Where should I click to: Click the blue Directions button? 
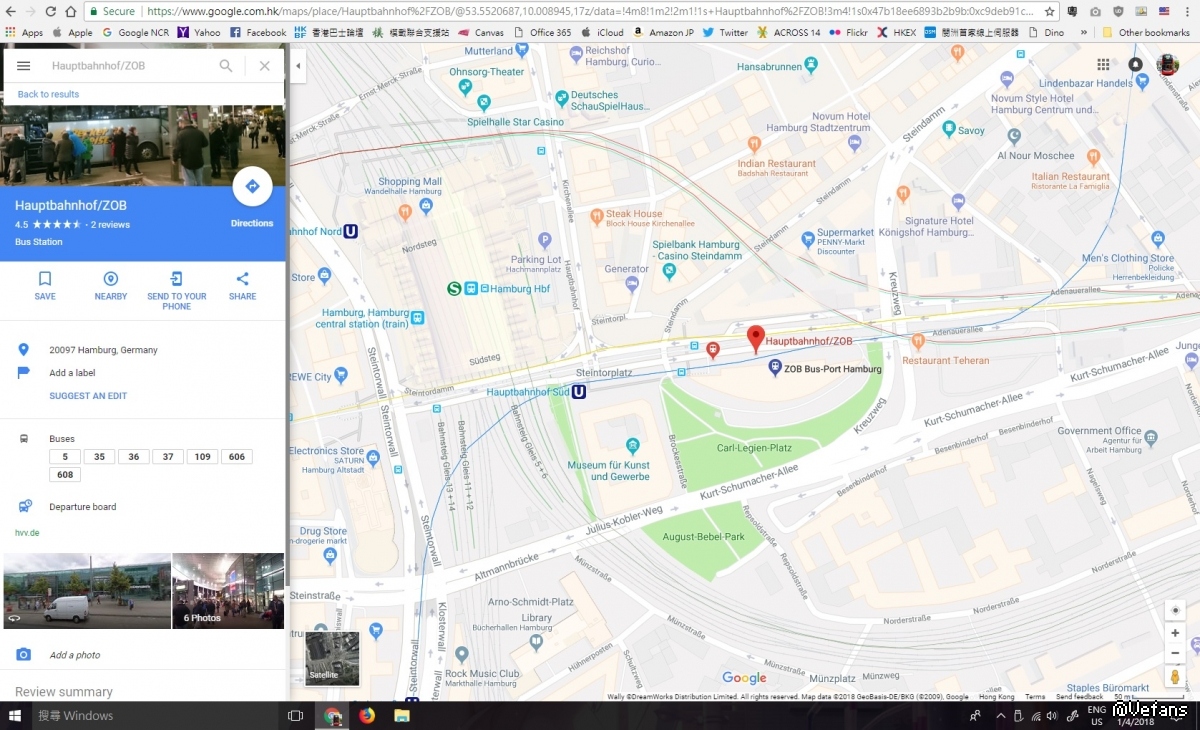tap(252, 187)
